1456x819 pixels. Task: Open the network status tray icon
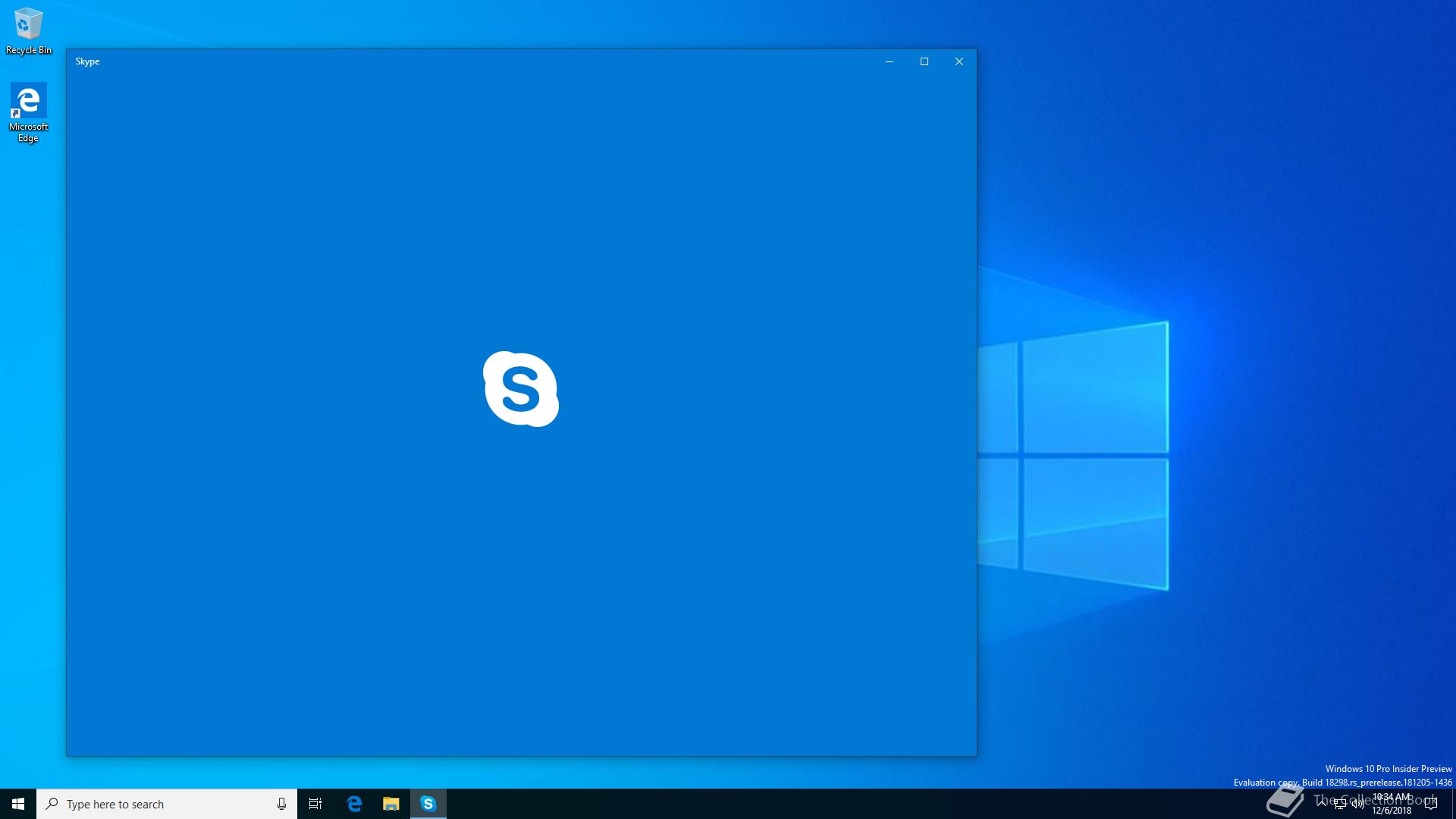pyautogui.click(x=1340, y=805)
